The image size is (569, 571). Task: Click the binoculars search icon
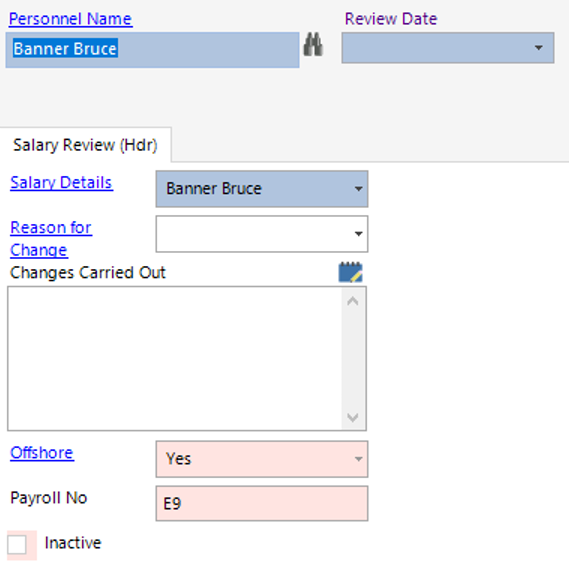[313, 45]
